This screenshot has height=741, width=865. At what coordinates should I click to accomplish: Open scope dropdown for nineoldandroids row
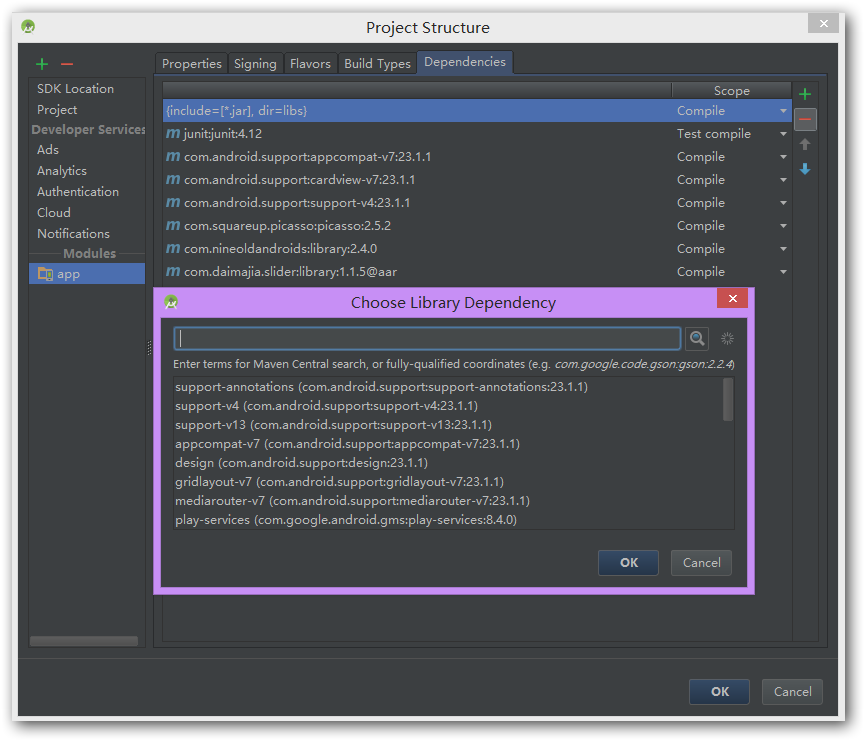click(x=783, y=249)
